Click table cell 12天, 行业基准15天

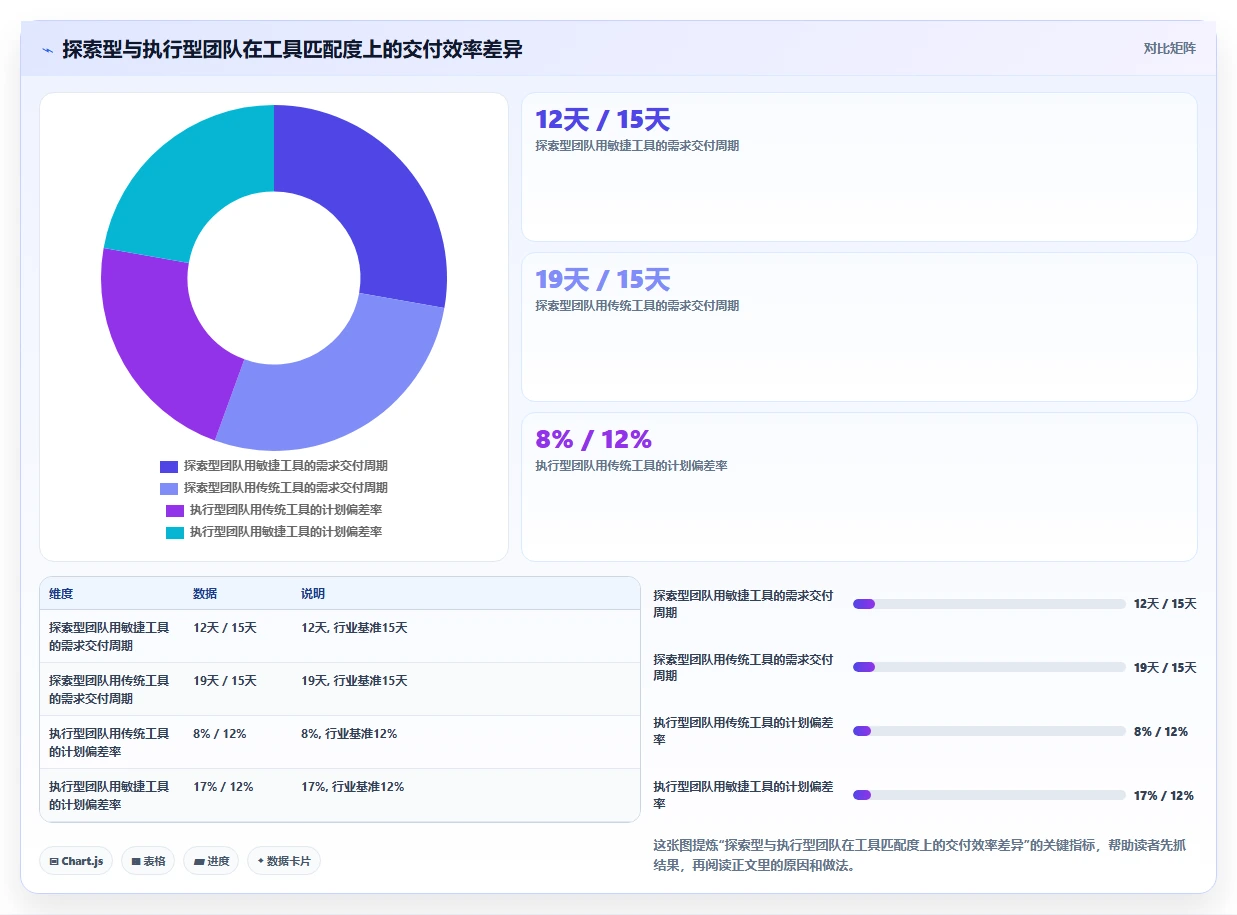coord(354,628)
